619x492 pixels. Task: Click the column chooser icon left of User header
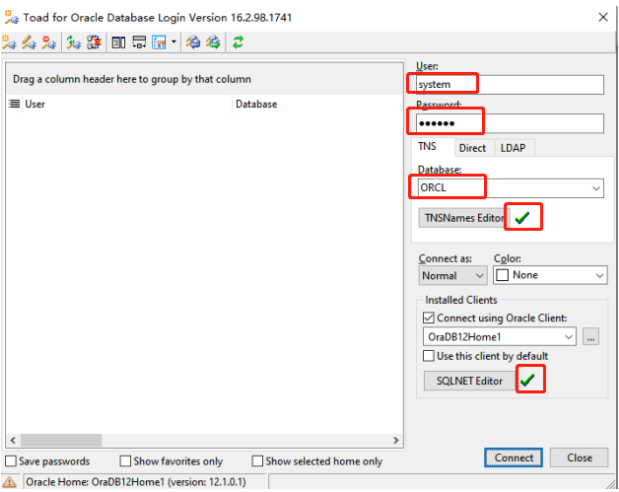point(14,104)
